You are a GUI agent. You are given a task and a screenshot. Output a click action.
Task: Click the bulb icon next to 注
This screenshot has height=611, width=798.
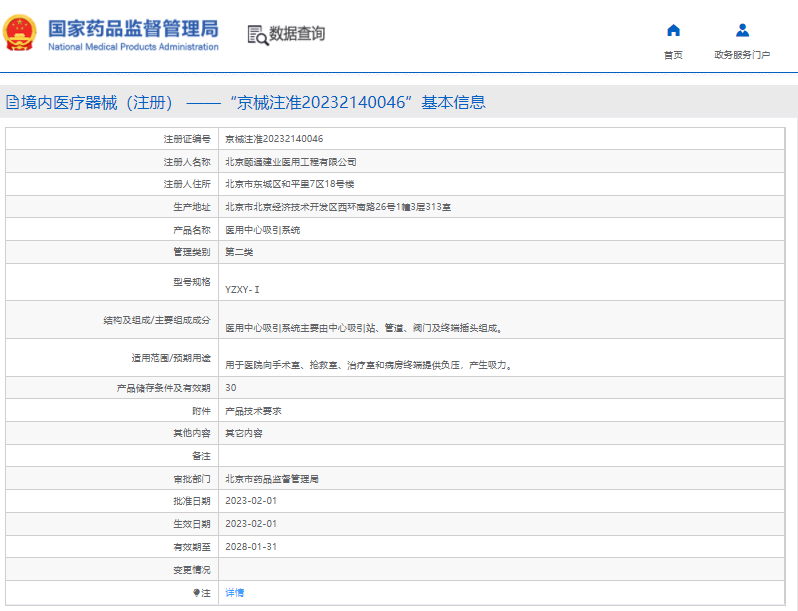196,593
